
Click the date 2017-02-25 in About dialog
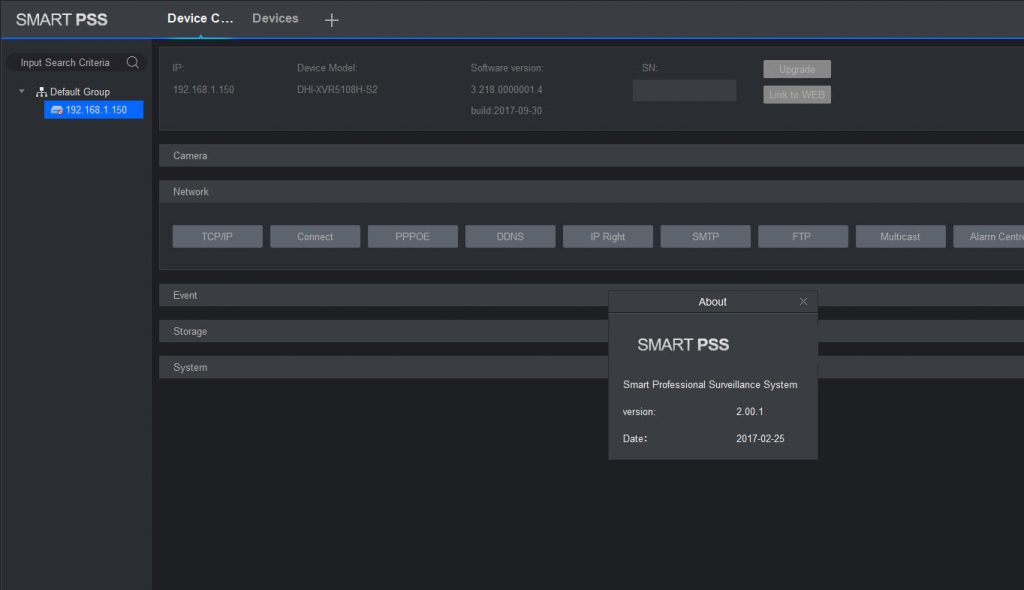point(760,438)
